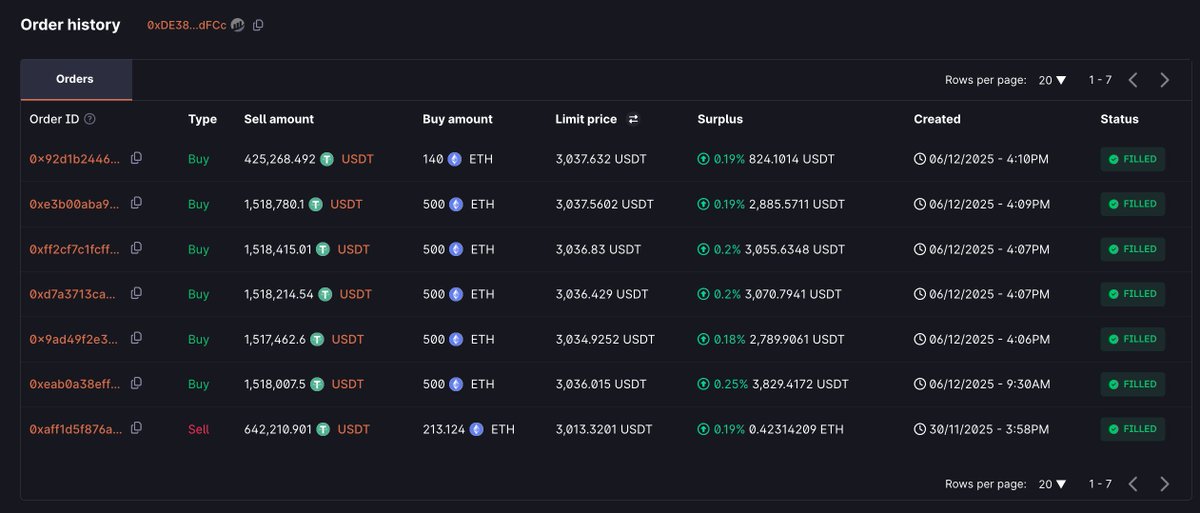This screenshot has height=513, width=1200.
Task: Open the wallet address link 0xDE38...dFCc
Action: pos(186,25)
